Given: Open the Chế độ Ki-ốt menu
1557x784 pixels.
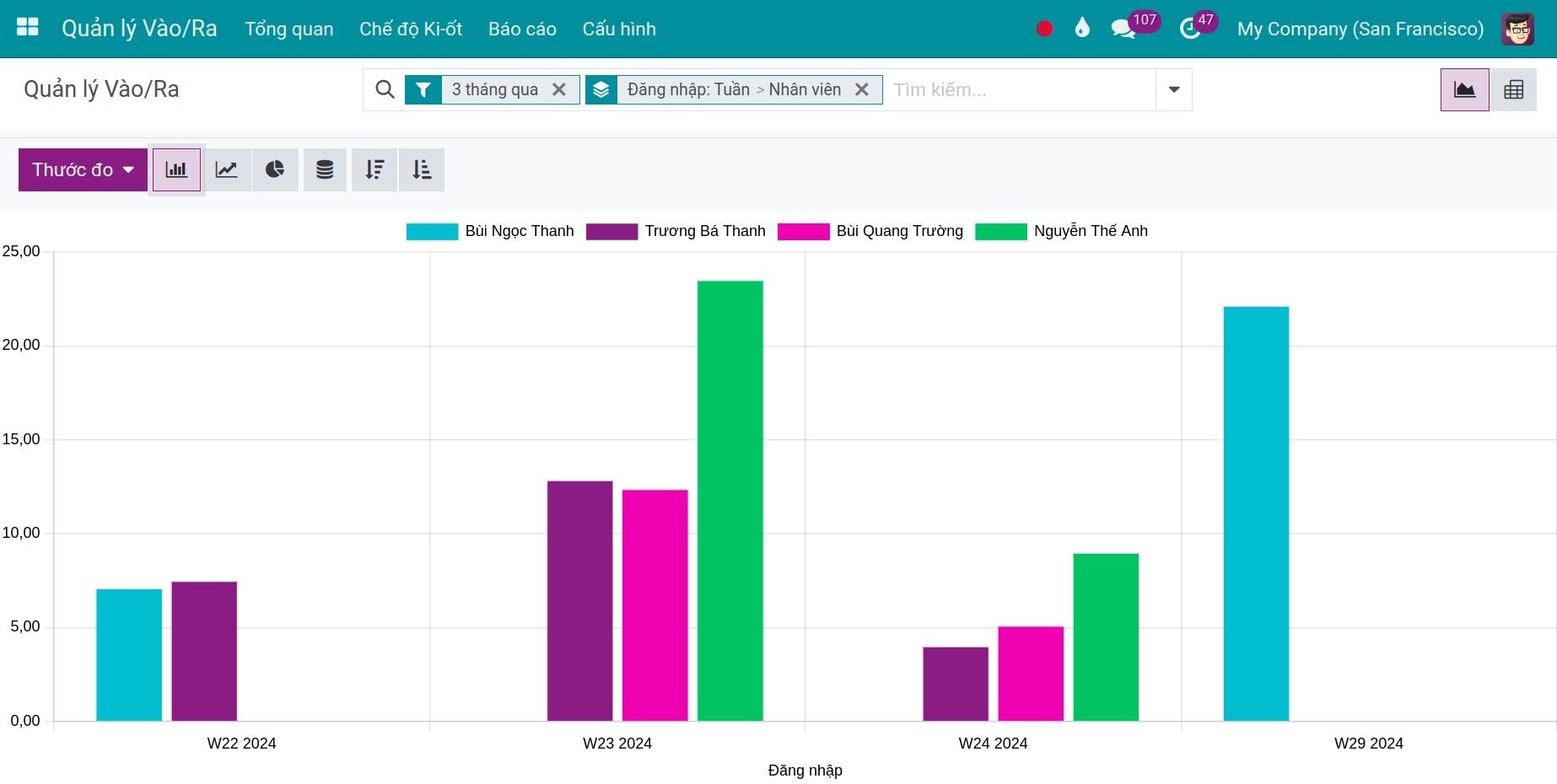Looking at the screenshot, I should 411,29.
